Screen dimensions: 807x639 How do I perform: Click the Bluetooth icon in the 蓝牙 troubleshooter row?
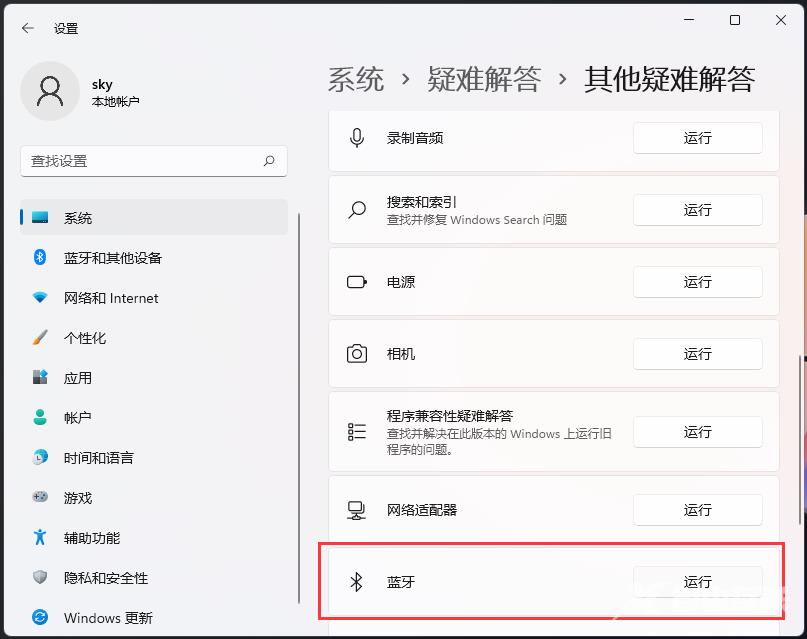pyautogui.click(x=355, y=581)
